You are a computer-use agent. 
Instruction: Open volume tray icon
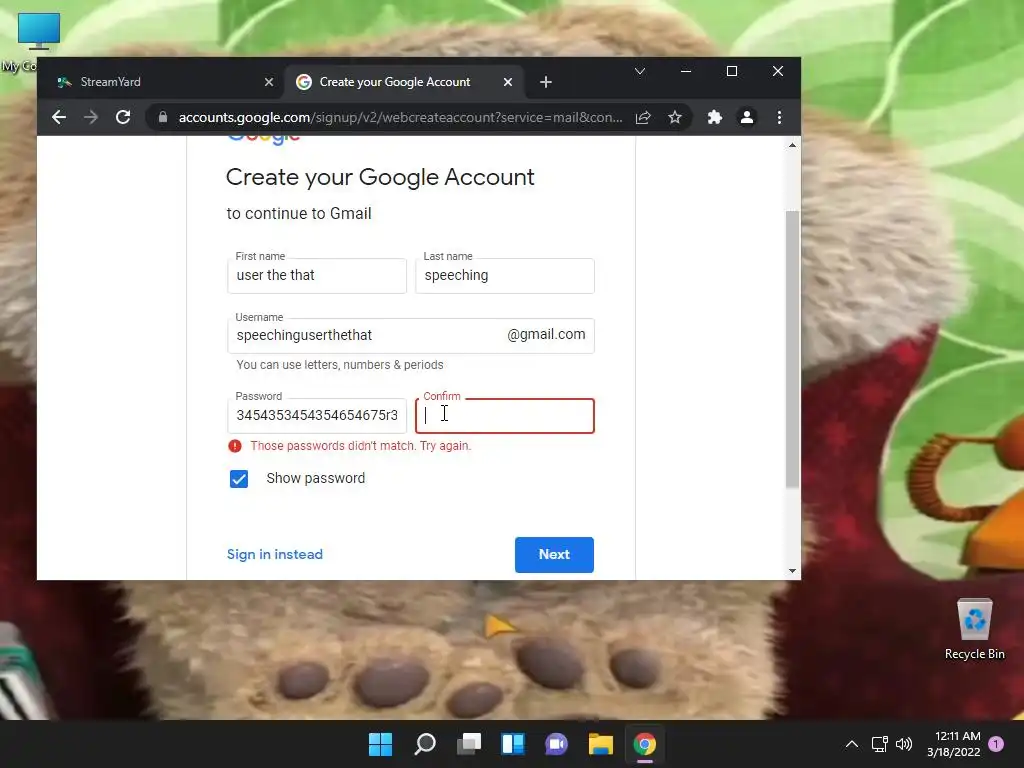pos(904,744)
